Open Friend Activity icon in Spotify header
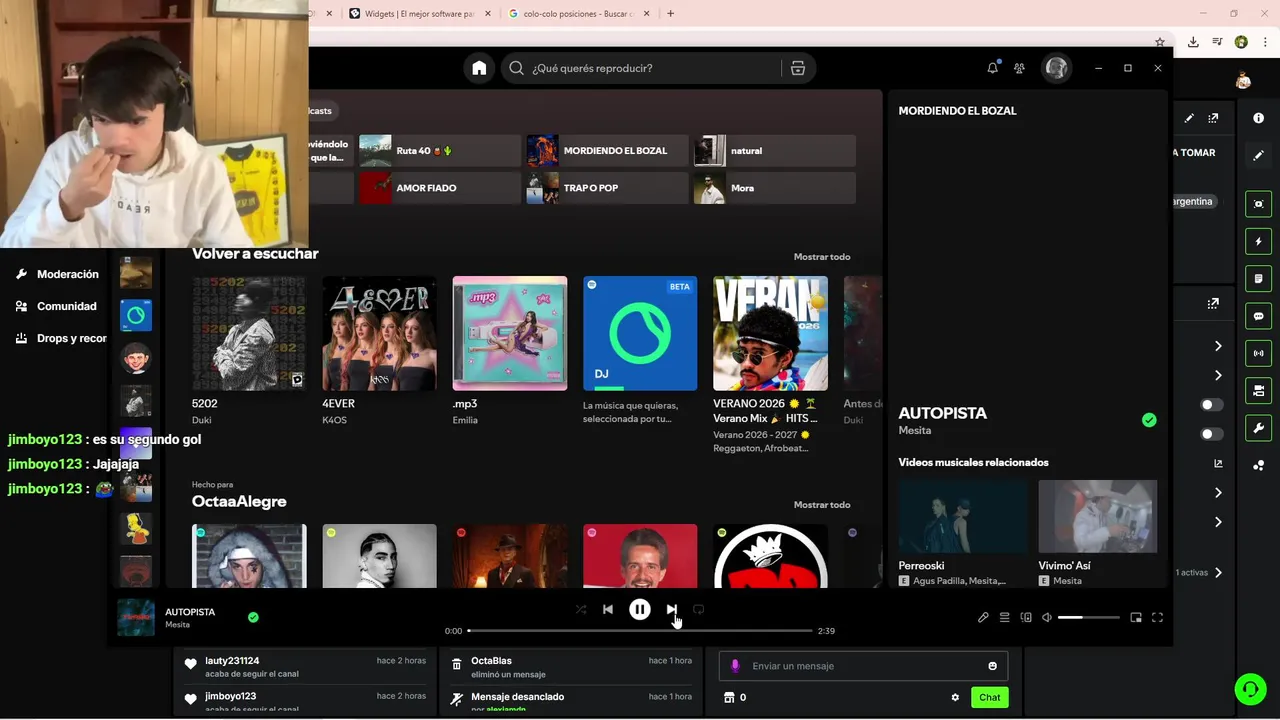This screenshot has width=1280, height=720. [1019, 68]
